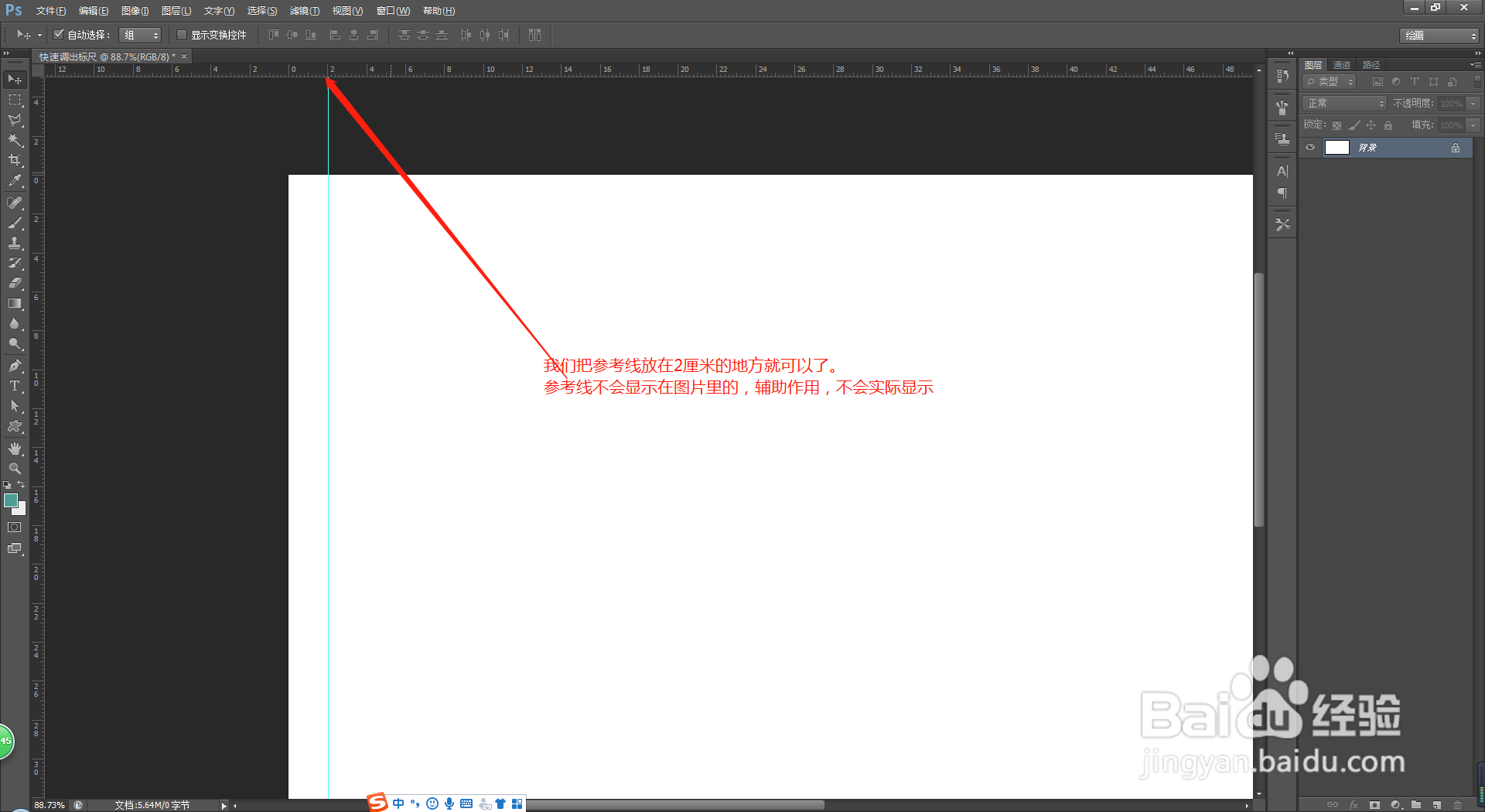
Task: Open the 滤镜(T) menu
Action: [305, 11]
